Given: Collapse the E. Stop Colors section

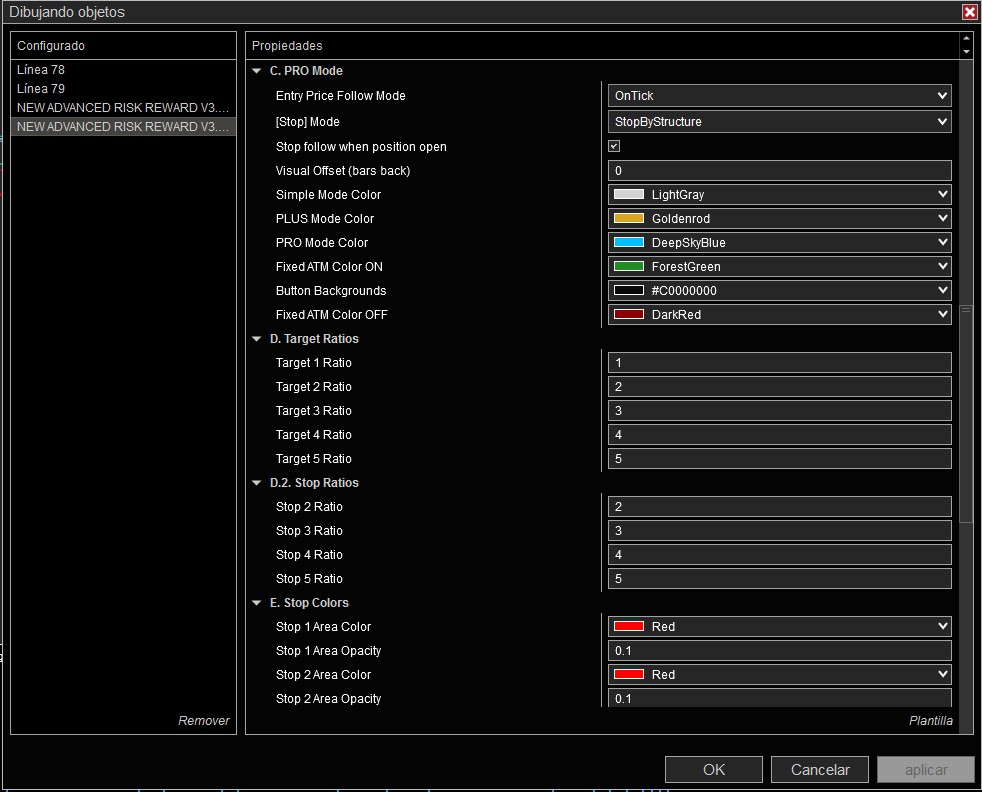Looking at the screenshot, I should 257,603.
